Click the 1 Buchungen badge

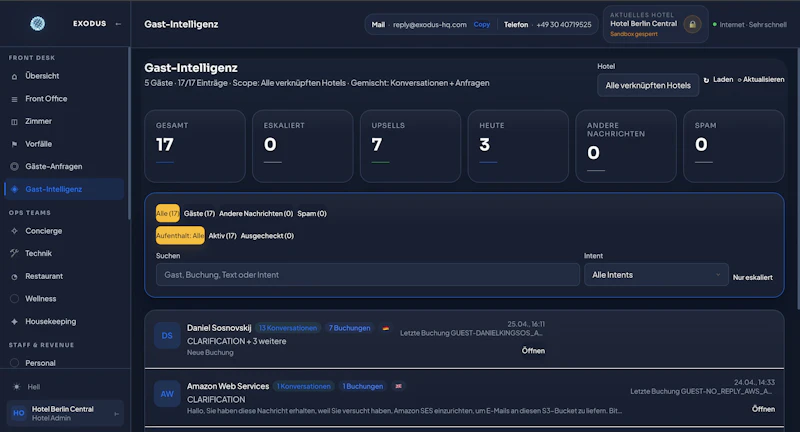click(x=363, y=386)
